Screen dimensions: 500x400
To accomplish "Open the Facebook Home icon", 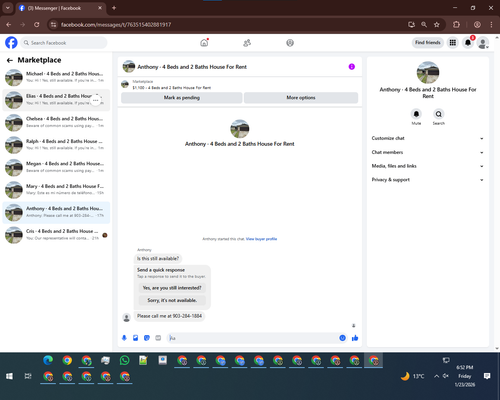I will click(204, 43).
